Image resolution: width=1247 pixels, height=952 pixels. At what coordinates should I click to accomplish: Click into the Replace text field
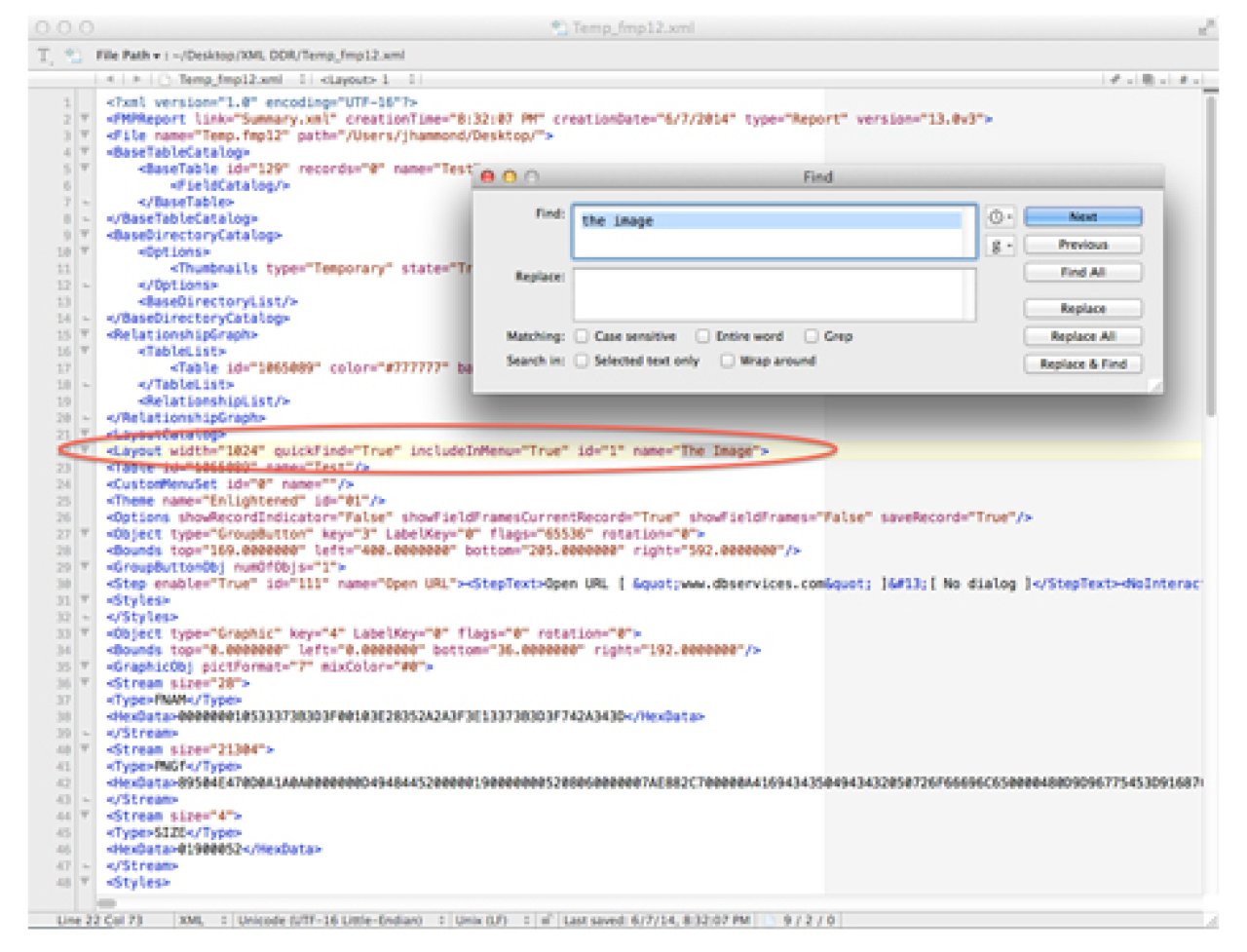click(x=774, y=293)
